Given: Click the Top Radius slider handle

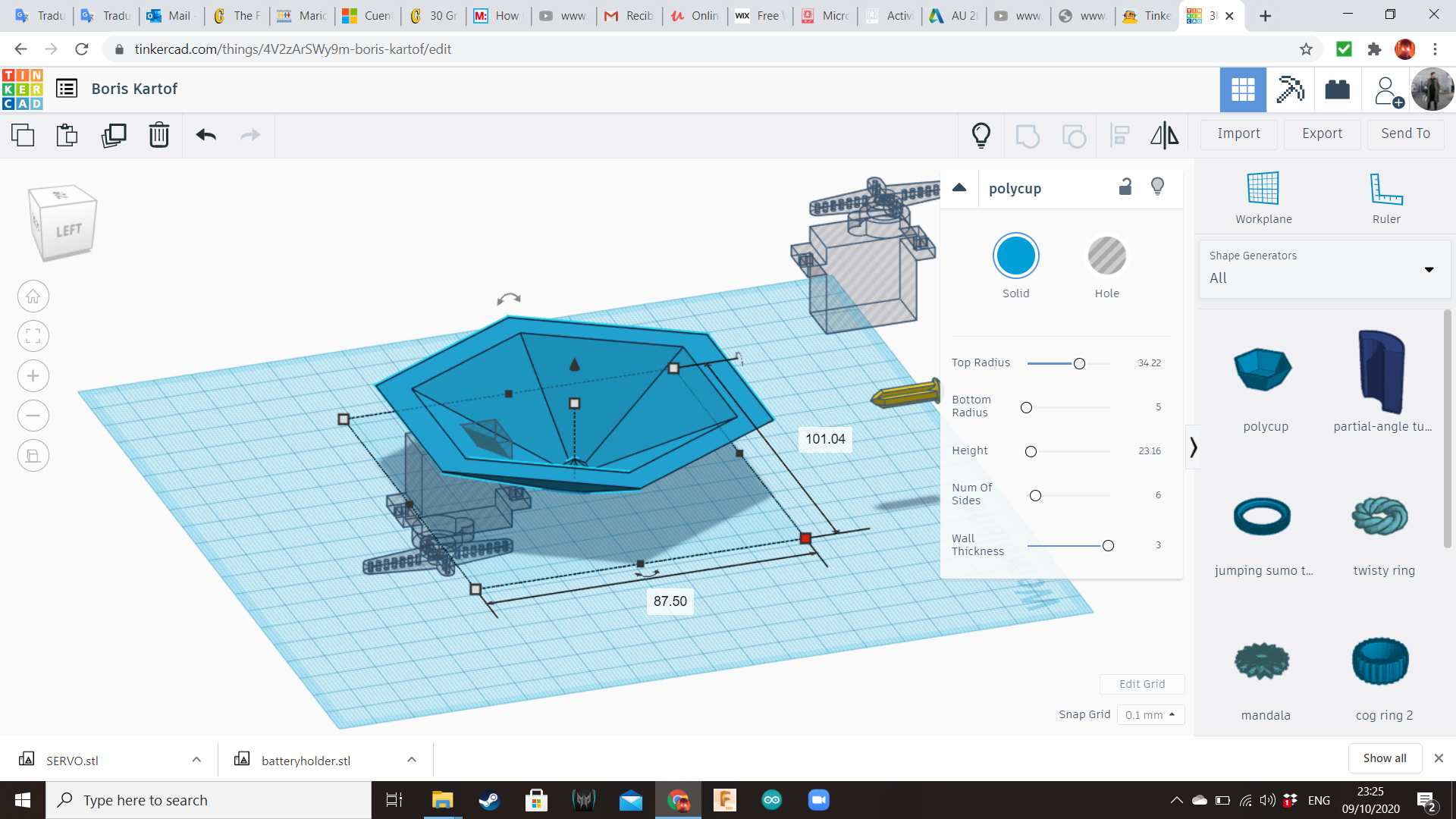Looking at the screenshot, I should pos(1079,364).
